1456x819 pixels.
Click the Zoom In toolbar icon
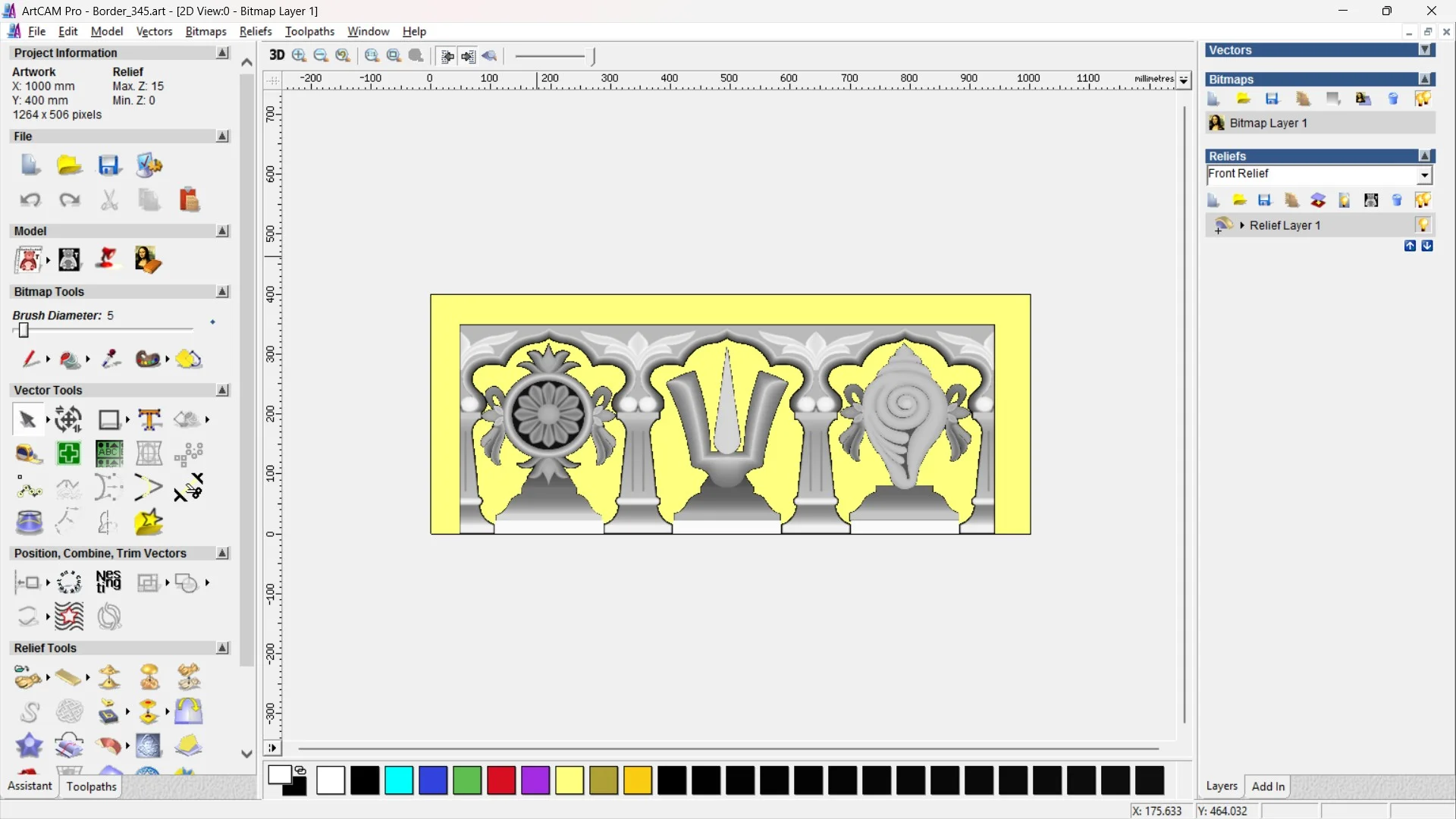tap(299, 55)
